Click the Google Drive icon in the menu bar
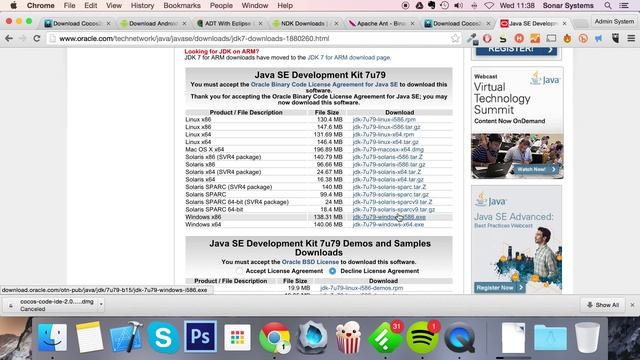The width and height of the screenshot is (640, 360). click(x=419, y=5)
